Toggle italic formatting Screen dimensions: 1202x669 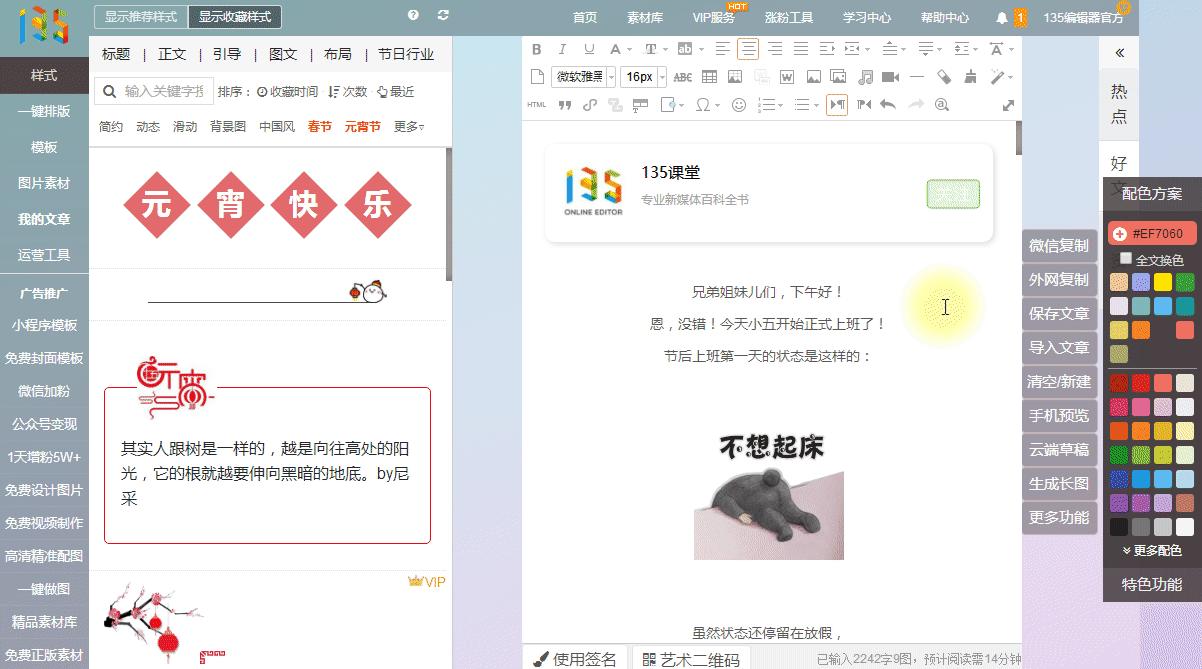tap(562, 48)
